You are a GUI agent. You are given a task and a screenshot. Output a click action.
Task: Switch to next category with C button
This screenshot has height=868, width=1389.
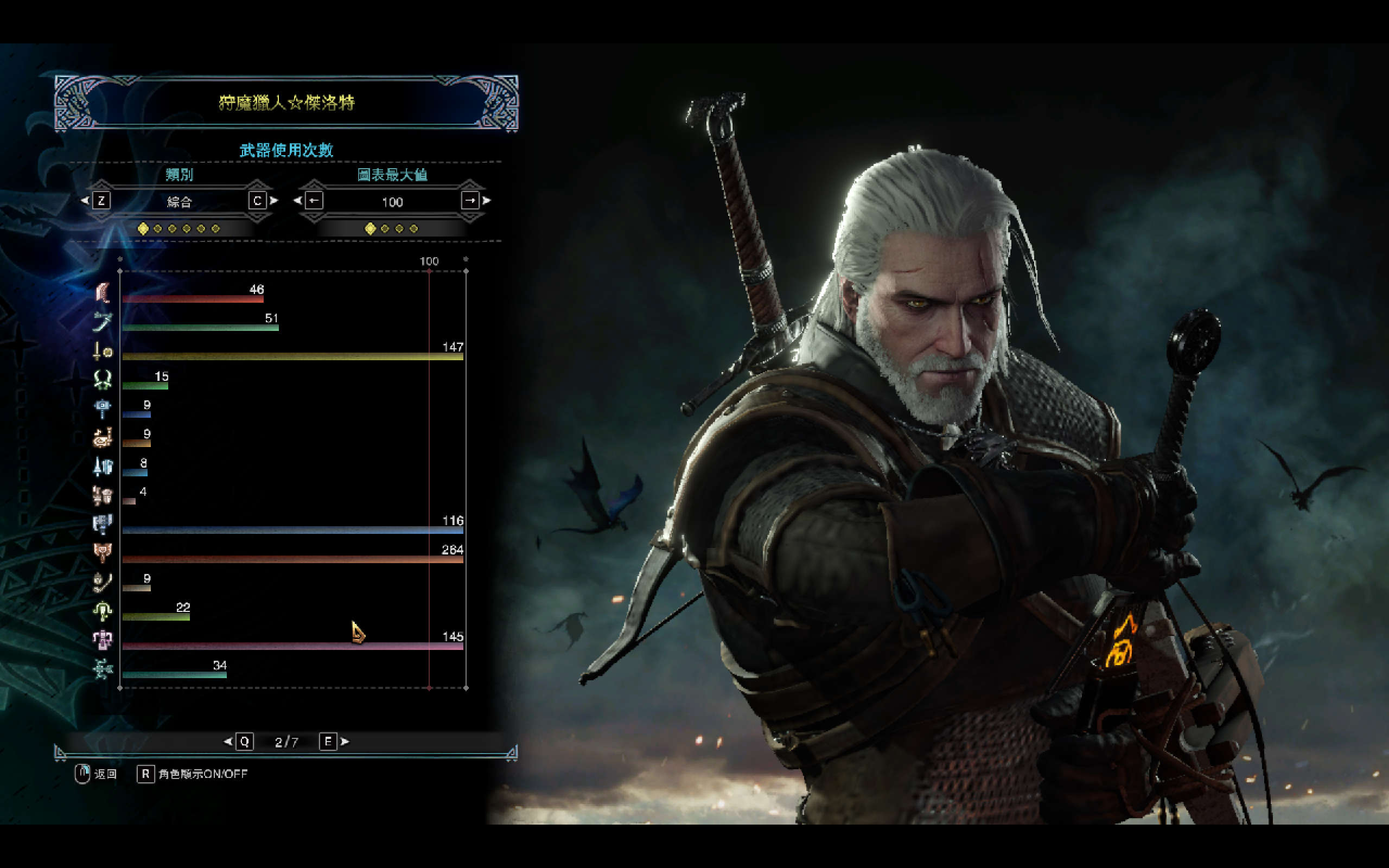[257, 201]
